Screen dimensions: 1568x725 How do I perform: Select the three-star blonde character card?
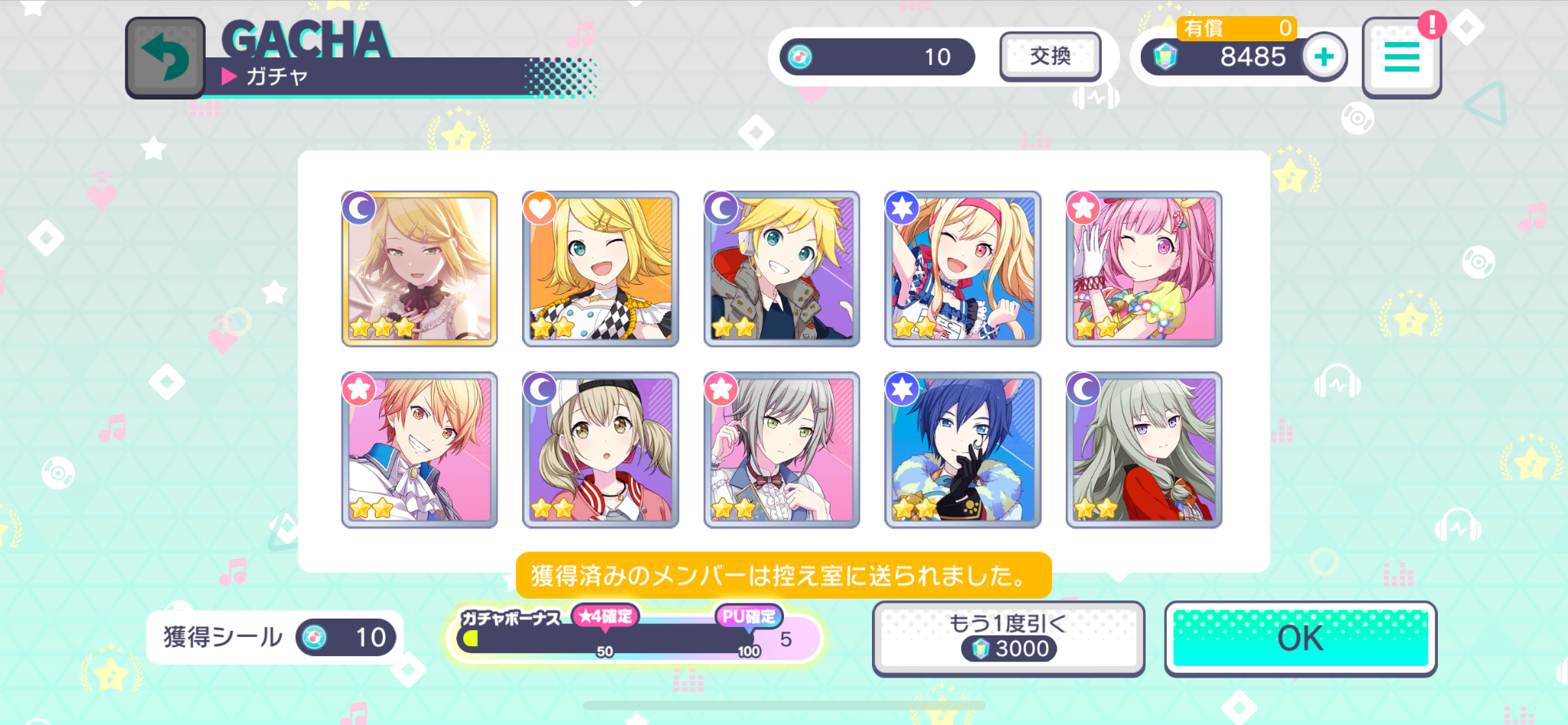(x=420, y=269)
